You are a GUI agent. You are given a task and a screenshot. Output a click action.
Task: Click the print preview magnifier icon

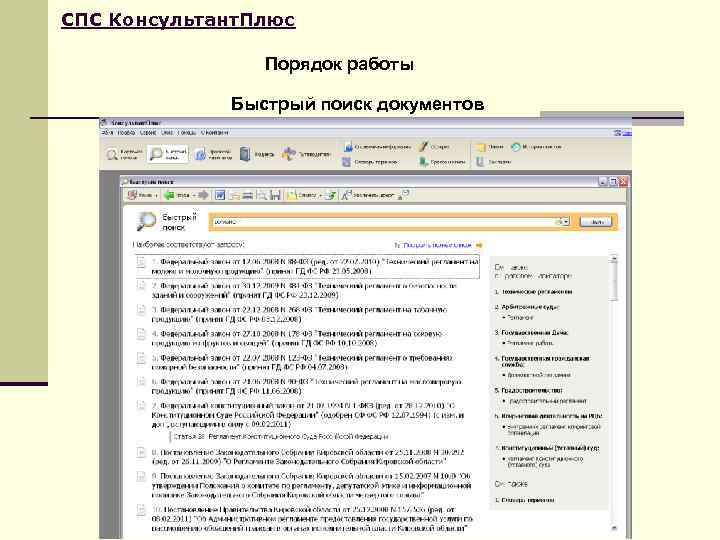pyautogui.click(x=262, y=195)
